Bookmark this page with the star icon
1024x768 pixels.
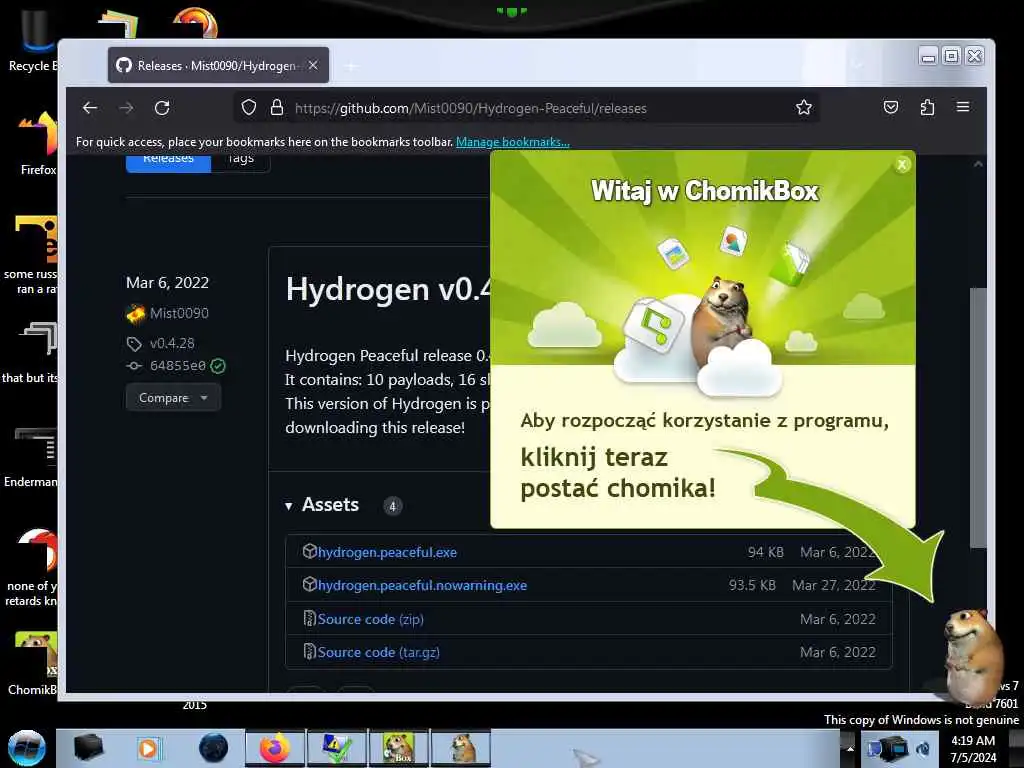pos(804,107)
